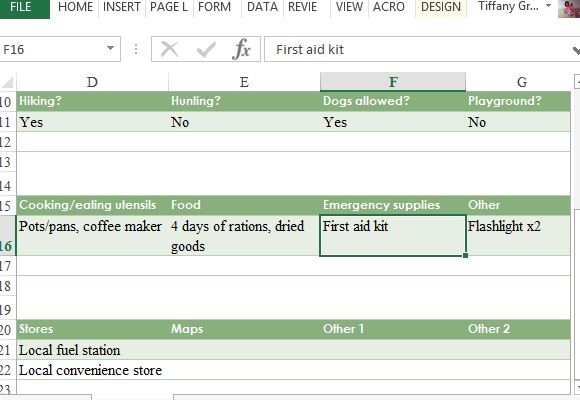Select the Pots/pans, coffee maker cell
This screenshot has width=580, height=400.
click(92, 236)
